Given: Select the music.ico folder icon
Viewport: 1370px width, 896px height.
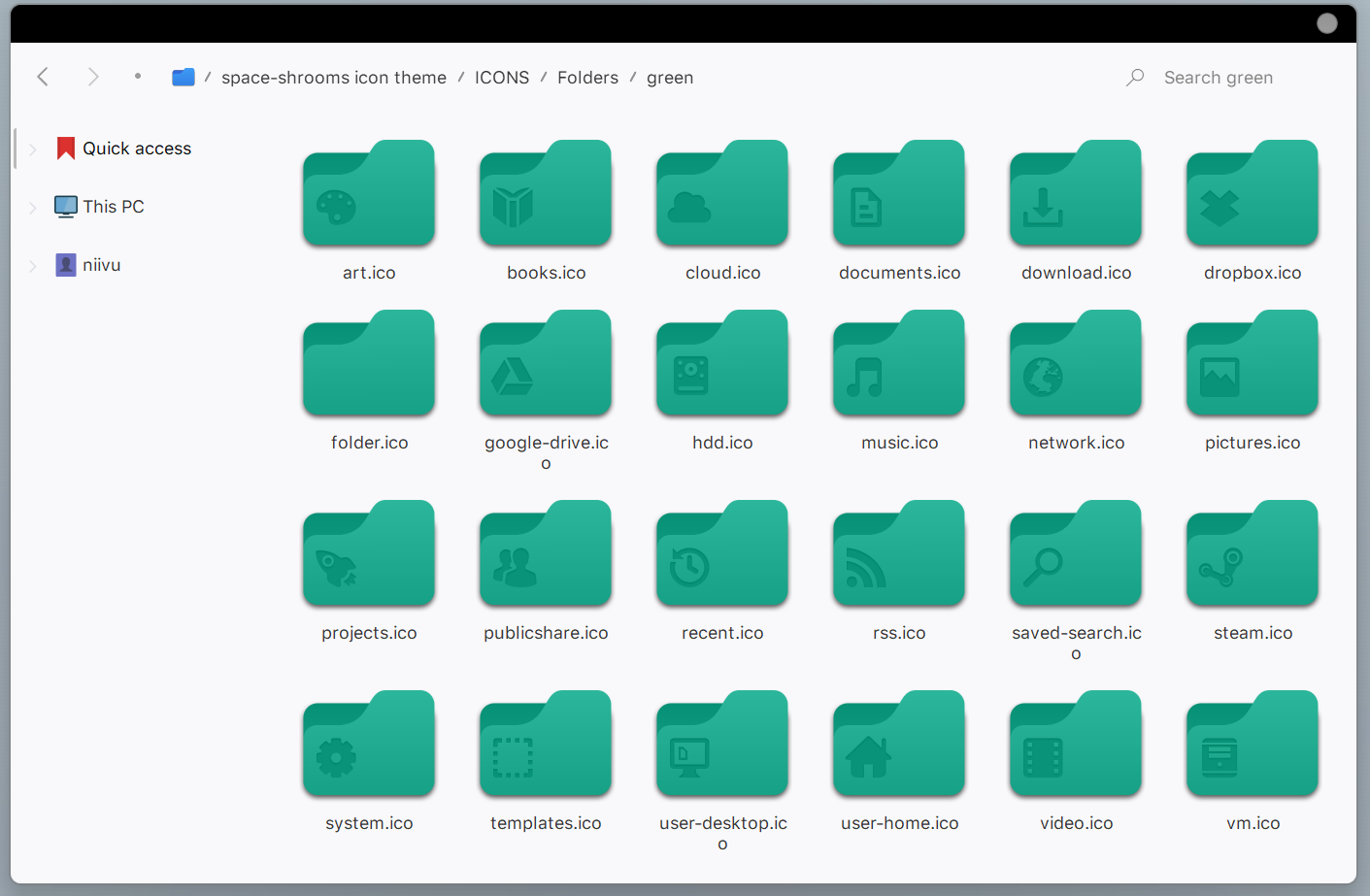Looking at the screenshot, I should tap(899, 363).
